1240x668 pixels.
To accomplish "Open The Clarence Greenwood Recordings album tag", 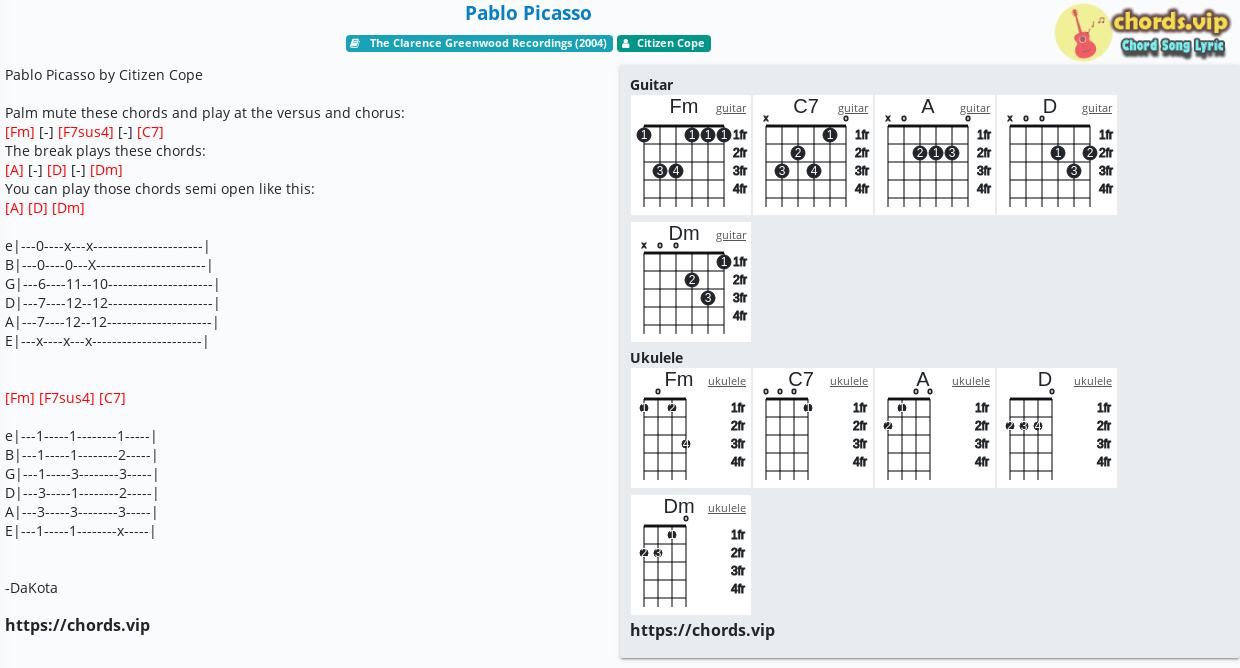I will point(488,43).
